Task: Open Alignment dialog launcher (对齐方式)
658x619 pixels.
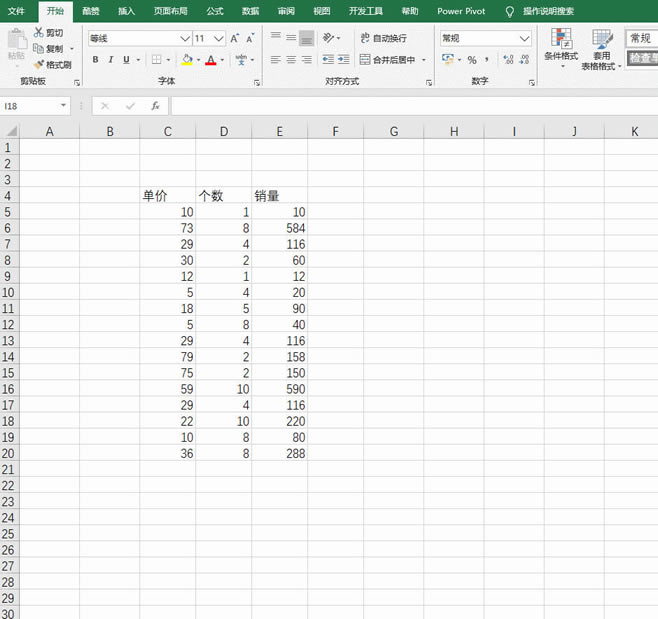Action: click(429, 83)
